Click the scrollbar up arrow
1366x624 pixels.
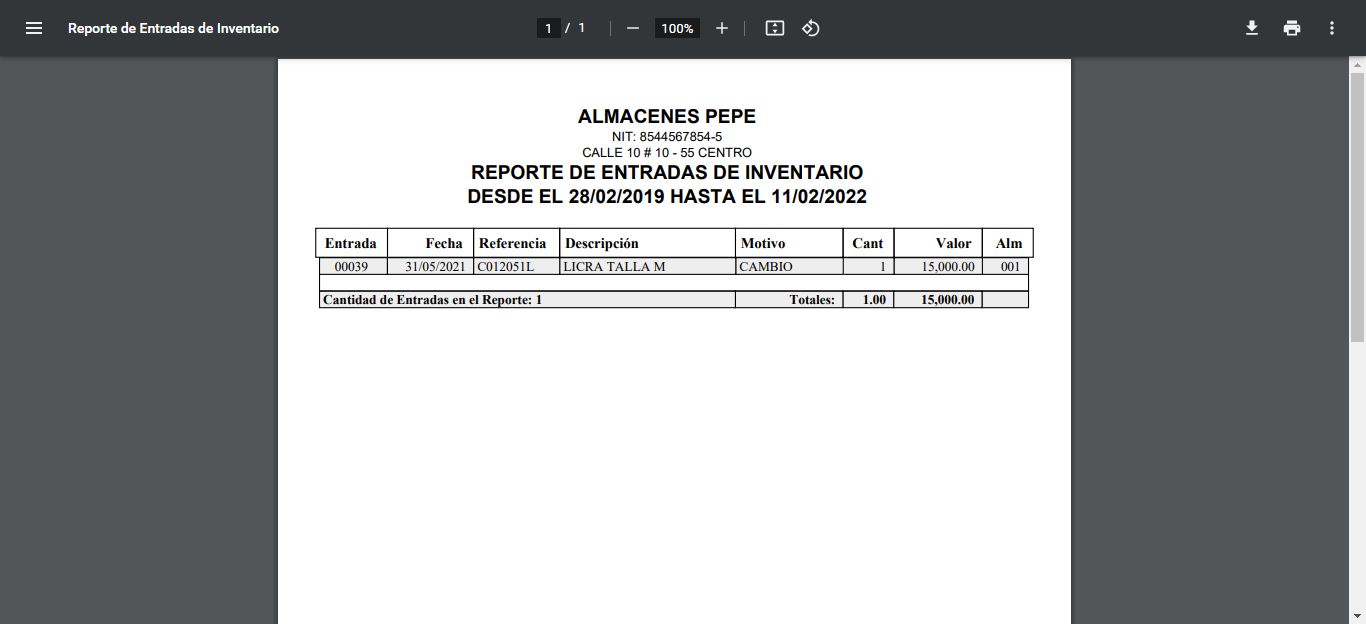(x=1358, y=63)
